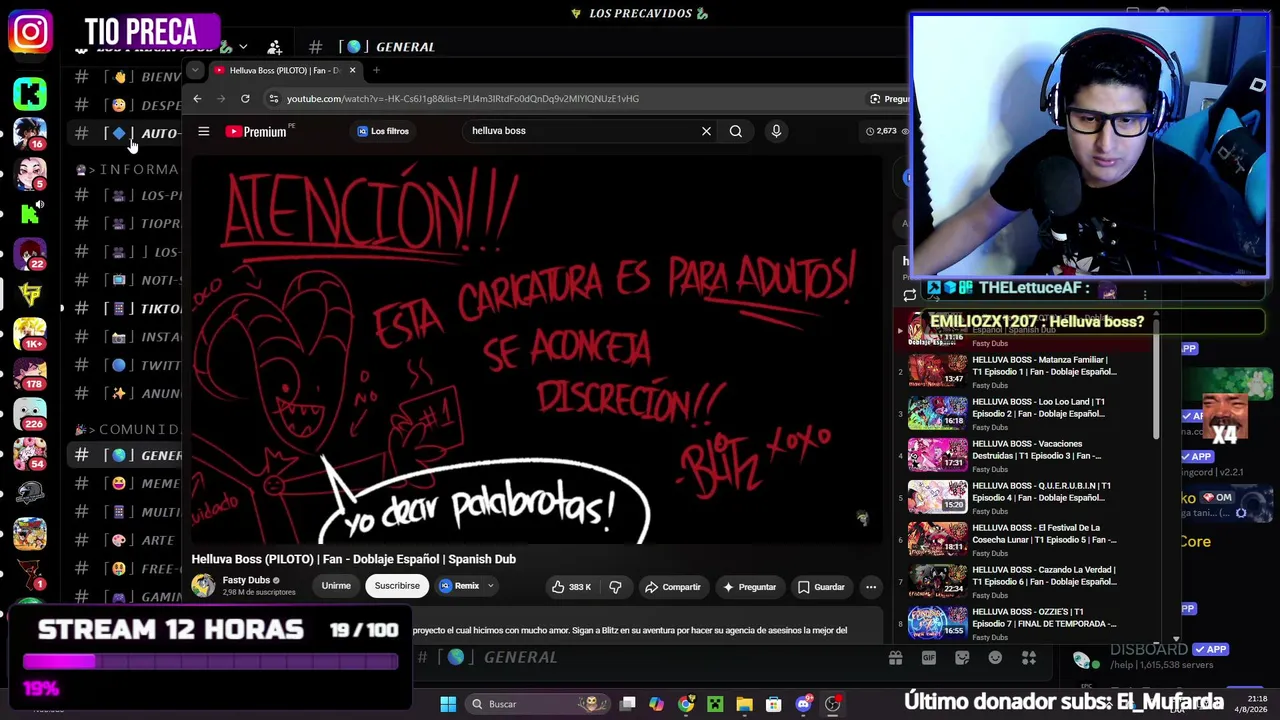
Task: Click the YouTube search magnifier button
Action: pos(736,131)
